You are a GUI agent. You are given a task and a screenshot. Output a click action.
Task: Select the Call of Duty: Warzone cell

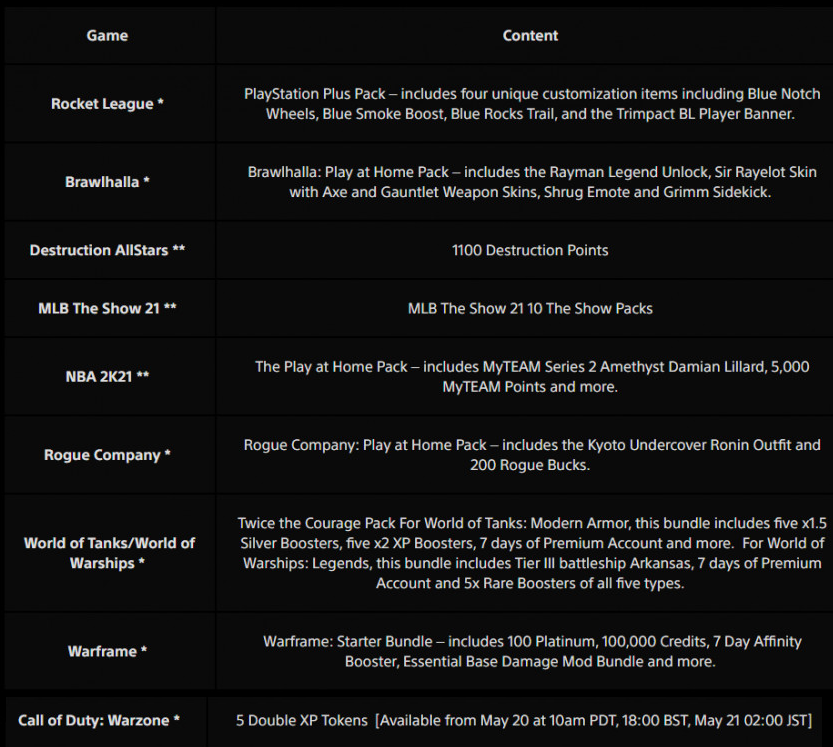tap(99, 721)
